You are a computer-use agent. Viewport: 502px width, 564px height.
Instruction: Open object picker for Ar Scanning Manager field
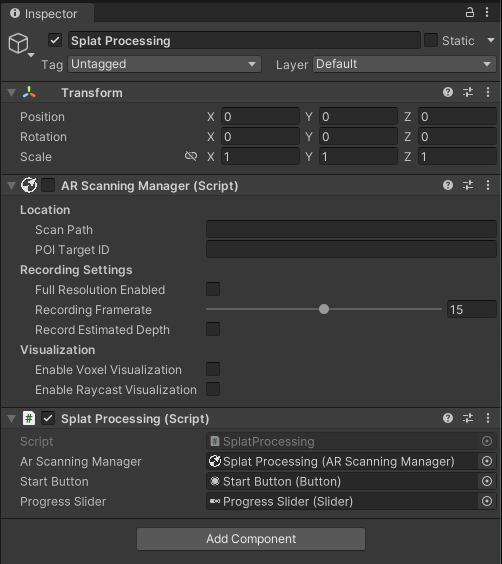click(x=487, y=461)
